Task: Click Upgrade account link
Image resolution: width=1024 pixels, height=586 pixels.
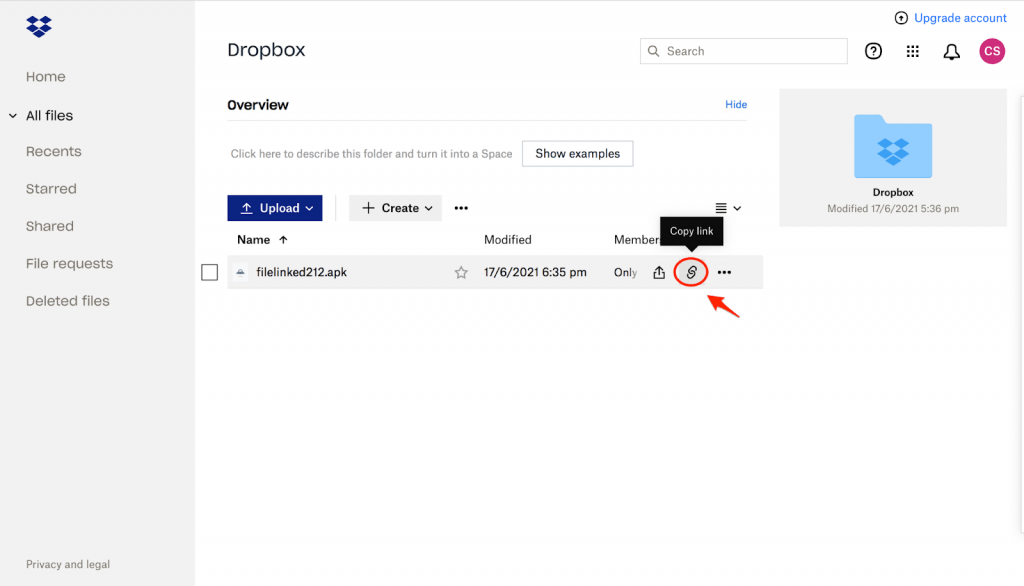Action: click(960, 18)
